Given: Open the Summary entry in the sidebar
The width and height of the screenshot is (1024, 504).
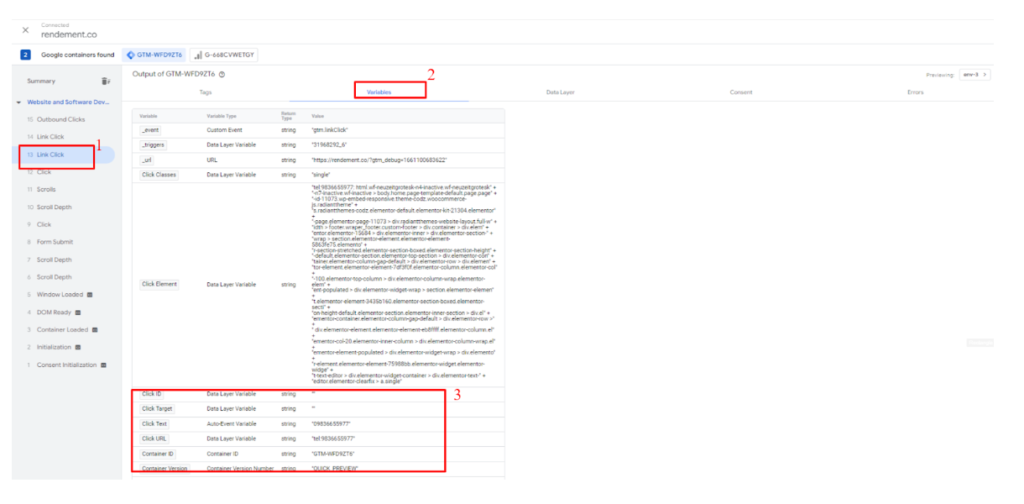Looking at the screenshot, I should pos(42,81).
